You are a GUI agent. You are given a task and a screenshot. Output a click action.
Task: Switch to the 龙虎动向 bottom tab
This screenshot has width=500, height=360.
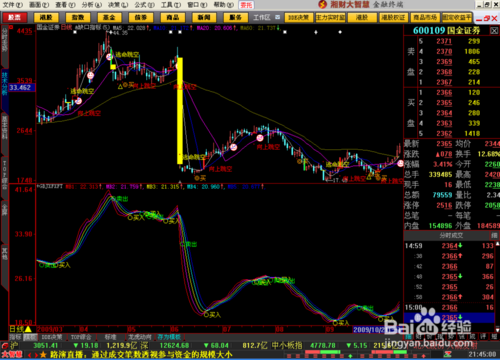(x=140, y=337)
